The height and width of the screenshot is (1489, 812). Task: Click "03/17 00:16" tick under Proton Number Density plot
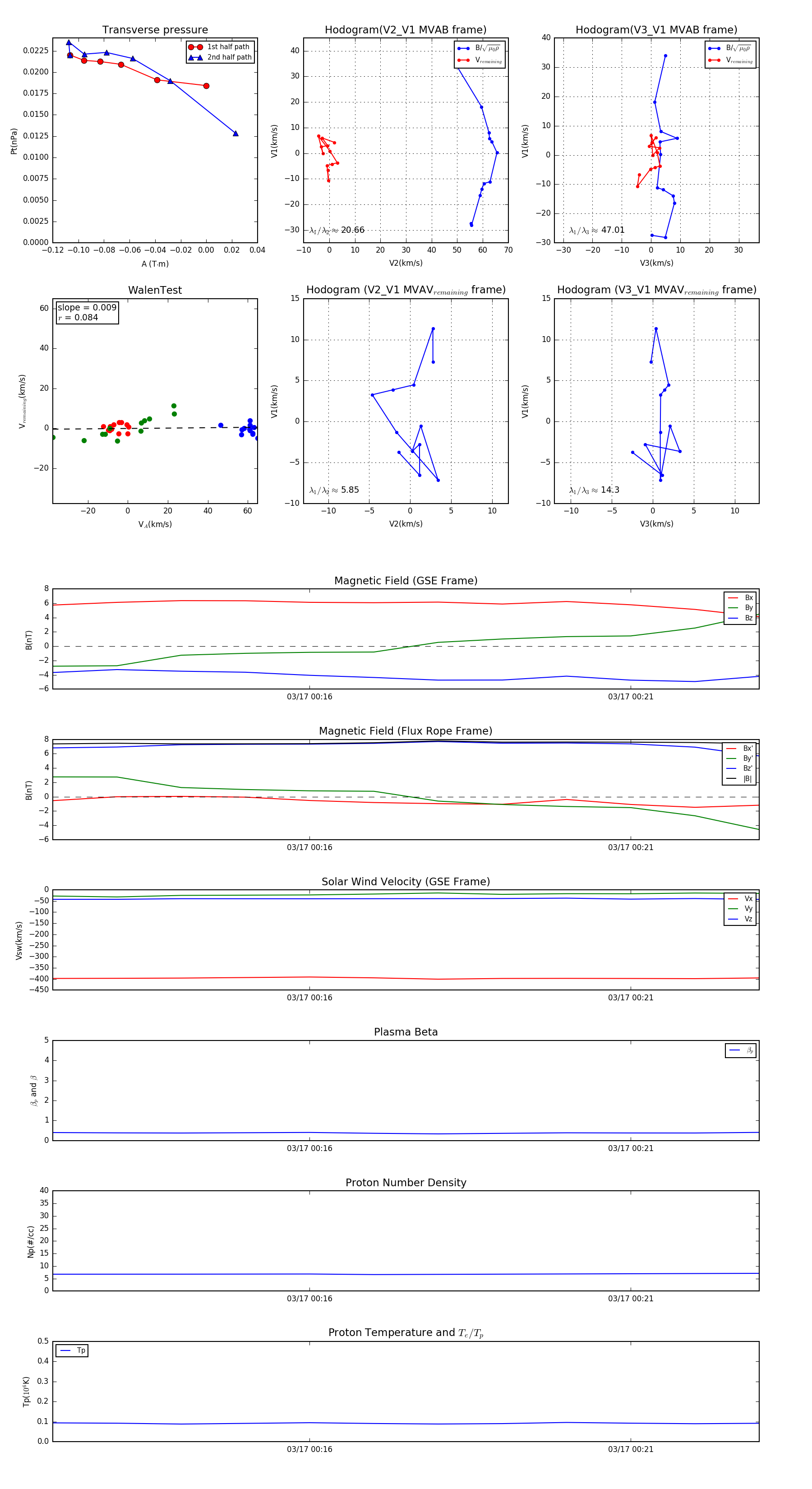tap(310, 1299)
